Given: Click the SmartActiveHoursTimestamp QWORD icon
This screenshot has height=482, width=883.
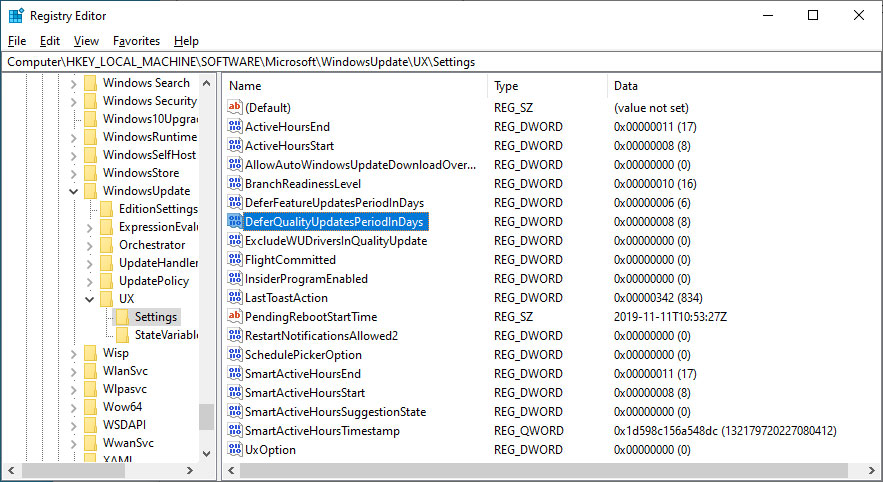Looking at the screenshot, I should pyautogui.click(x=235, y=430).
